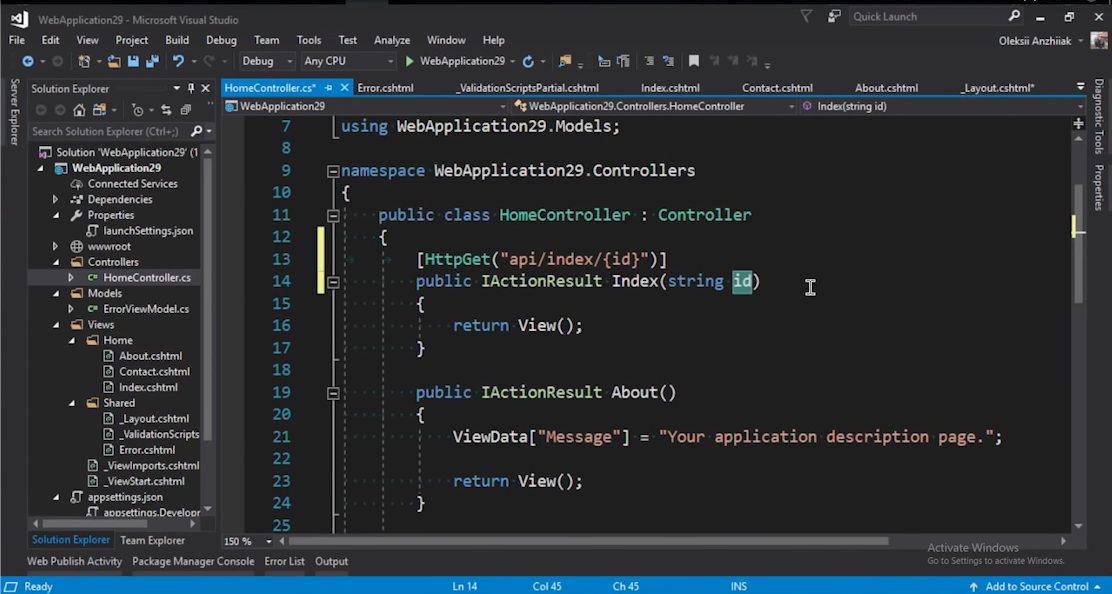
Task: Click Sync with Active Document icon
Action: (166, 110)
